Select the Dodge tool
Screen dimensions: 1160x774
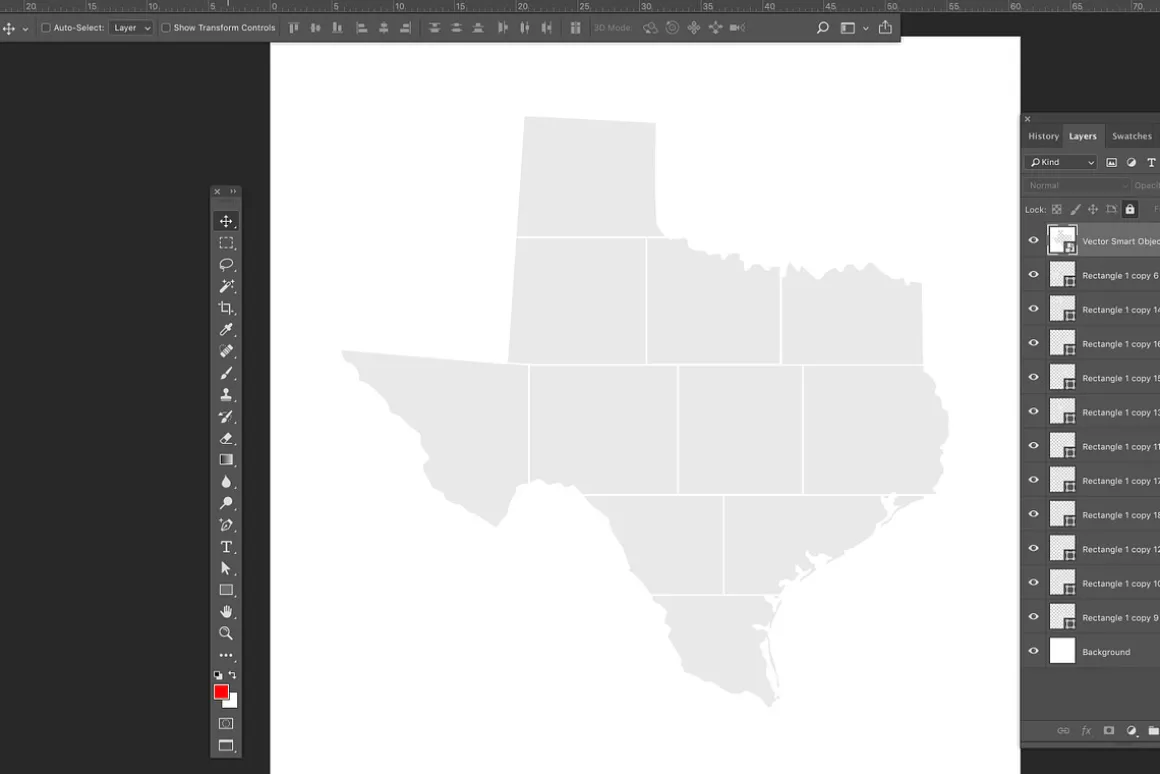pos(226,503)
